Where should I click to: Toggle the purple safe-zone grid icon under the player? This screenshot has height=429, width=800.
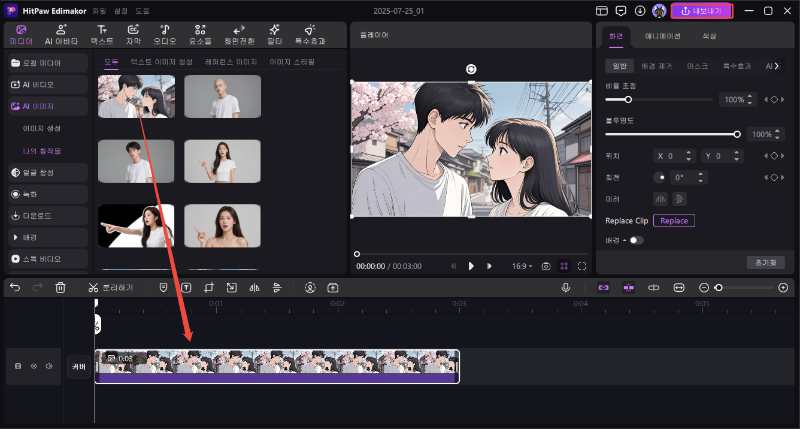point(564,266)
